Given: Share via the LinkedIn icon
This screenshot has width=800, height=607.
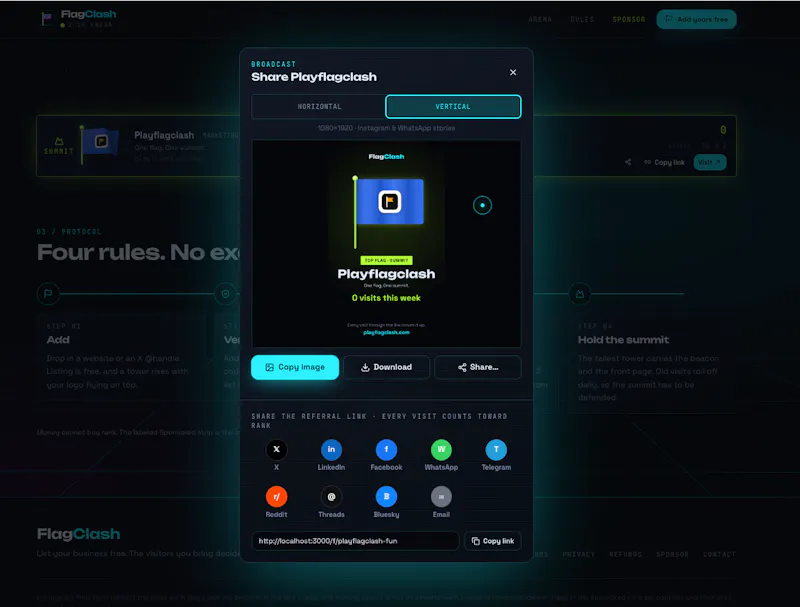Looking at the screenshot, I should click(x=331, y=449).
